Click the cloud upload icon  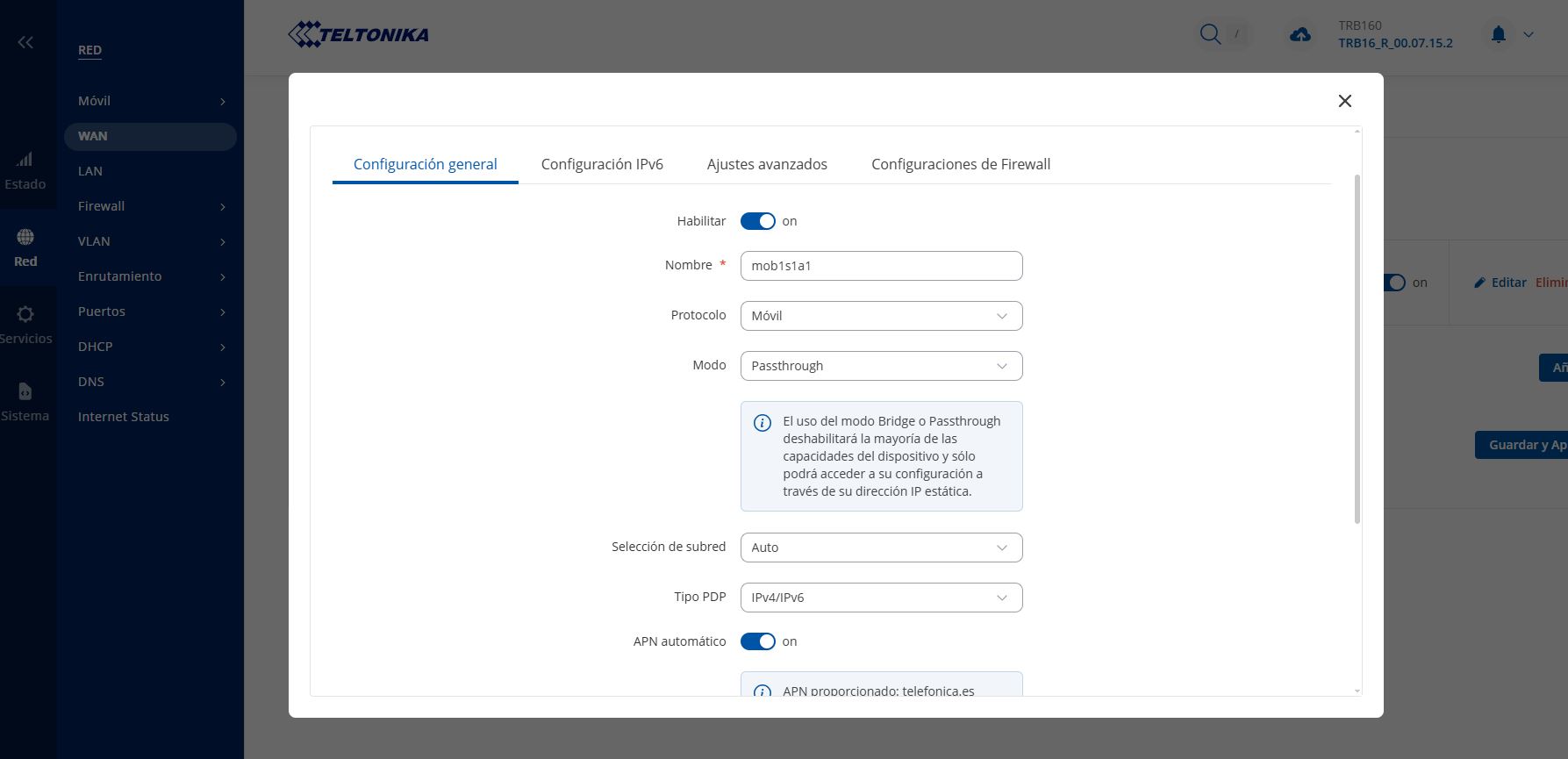click(x=1300, y=34)
